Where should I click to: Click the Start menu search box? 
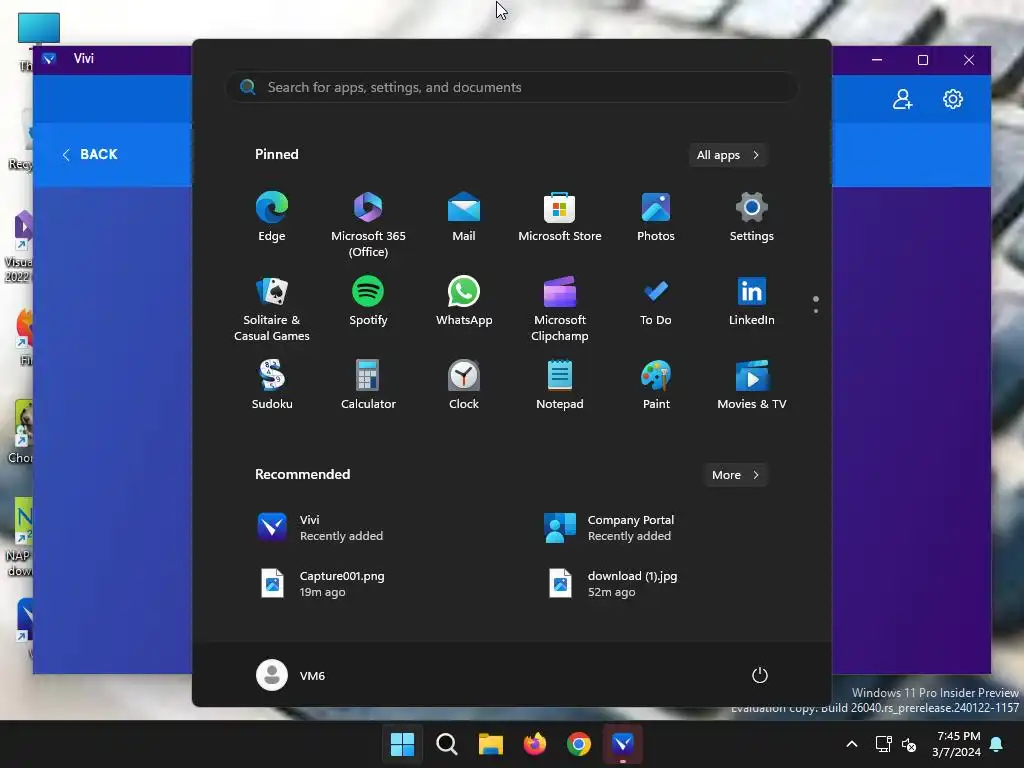click(512, 87)
